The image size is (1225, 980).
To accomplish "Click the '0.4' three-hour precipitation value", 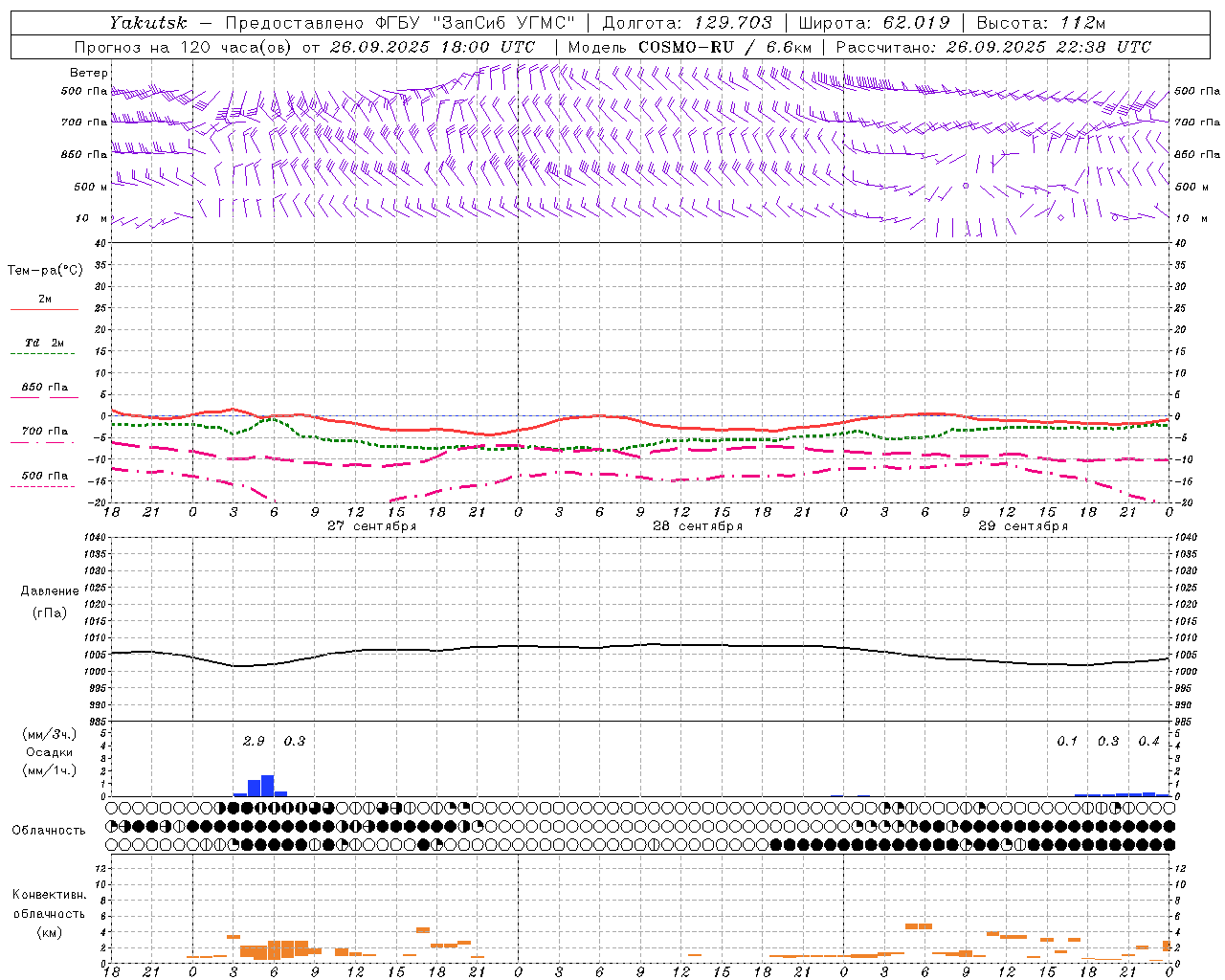I will pyautogui.click(x=1148, y=741).
